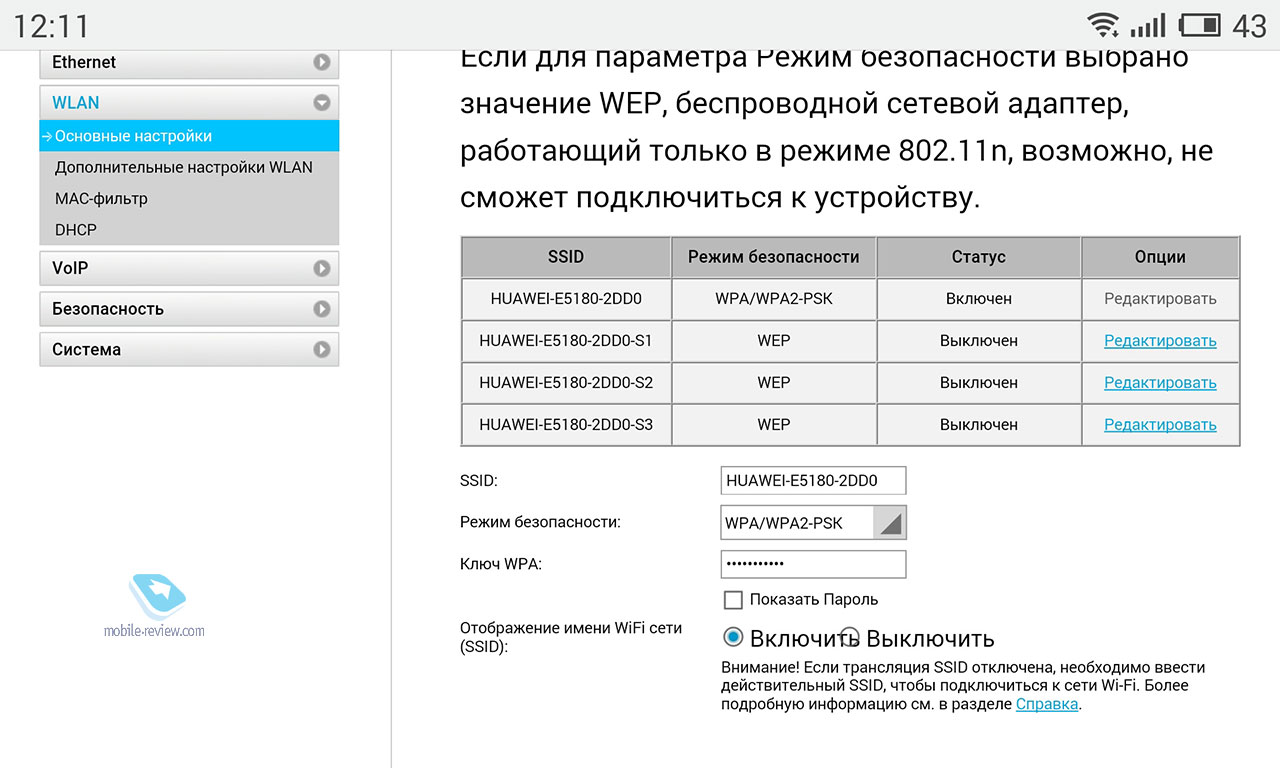The height and width of the screenshot is (768, 1280).
Task: Select Основные настройки in WLAN menu
Action: coord(189,136)
